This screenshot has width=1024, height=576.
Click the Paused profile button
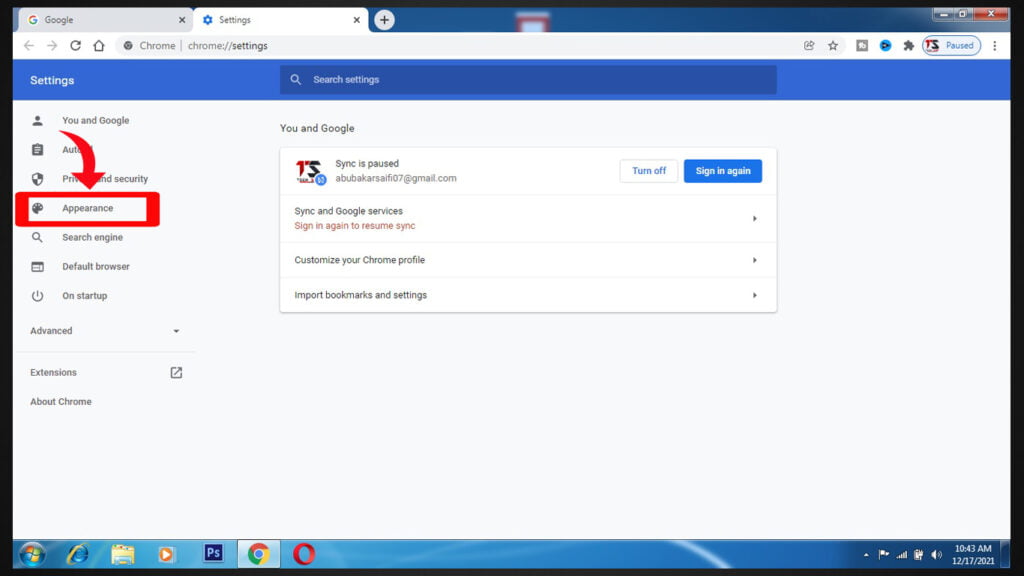coord(951,46)
